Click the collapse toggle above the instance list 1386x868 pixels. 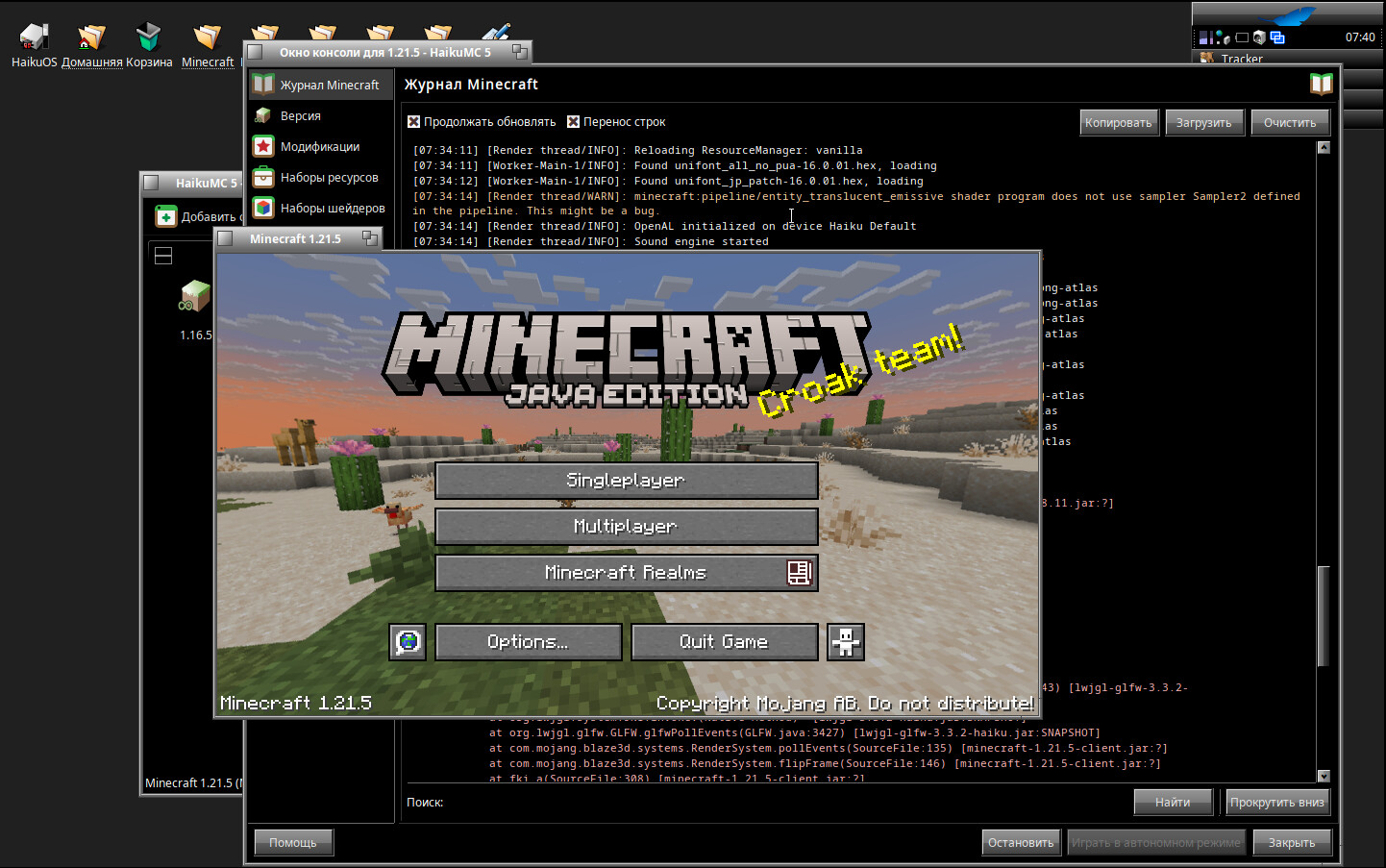(x=163, y=256)
